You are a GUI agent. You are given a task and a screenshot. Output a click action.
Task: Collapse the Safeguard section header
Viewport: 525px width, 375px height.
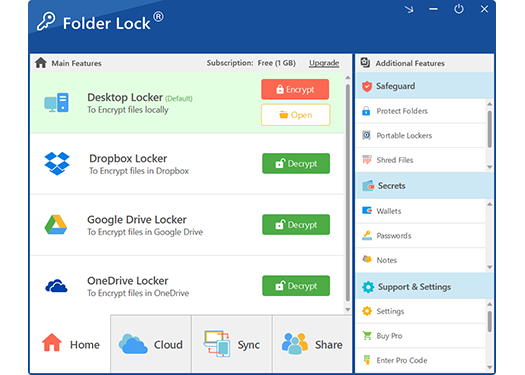(x=425, y=86)
